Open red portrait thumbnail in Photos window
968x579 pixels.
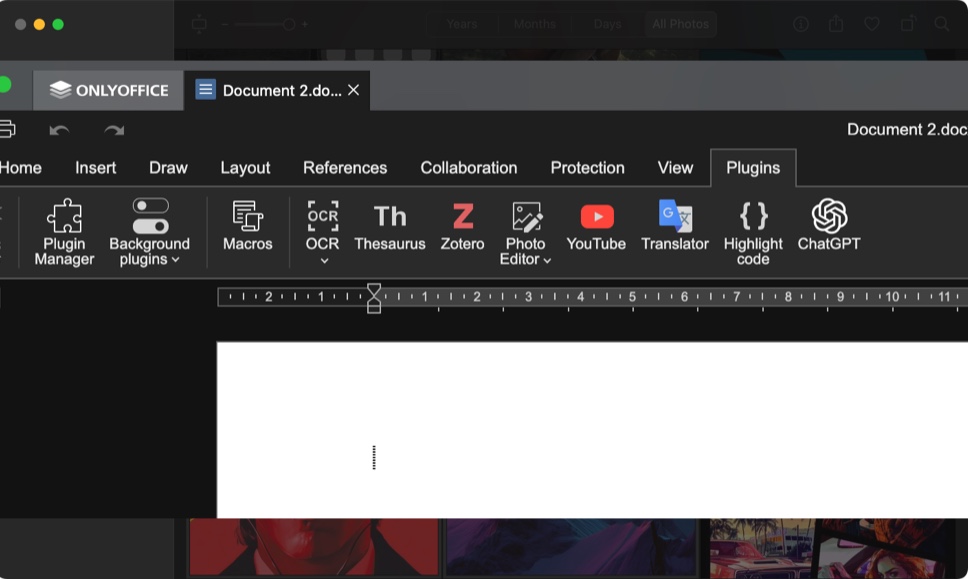pyautogui.click(x=314, y=547)
